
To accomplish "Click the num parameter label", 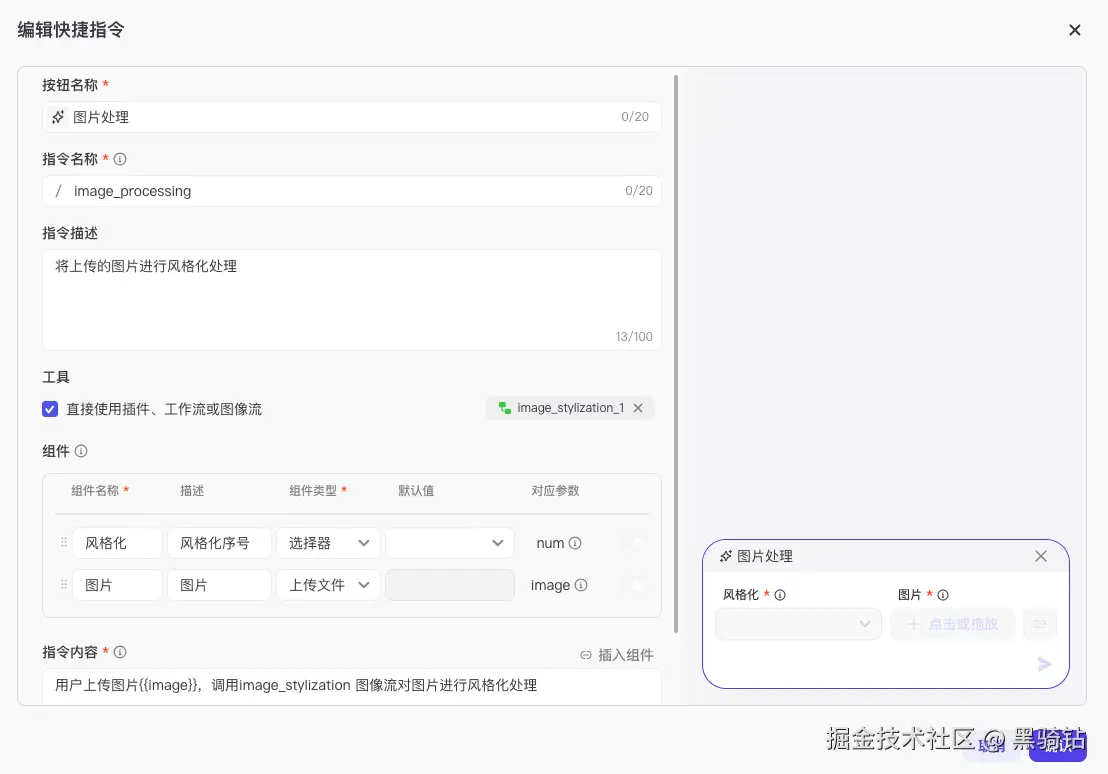I will pos(550,543).
